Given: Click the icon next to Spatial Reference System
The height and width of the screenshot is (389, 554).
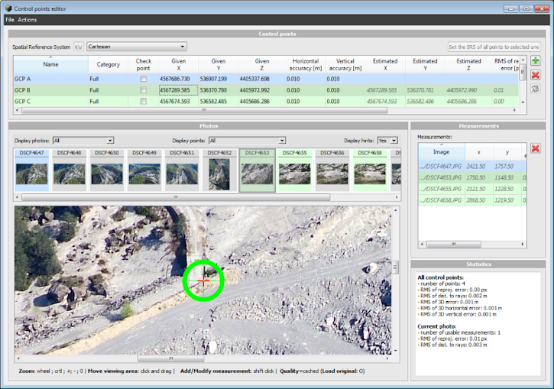Looking at the screenshot, I should click(x=78, y=47).
